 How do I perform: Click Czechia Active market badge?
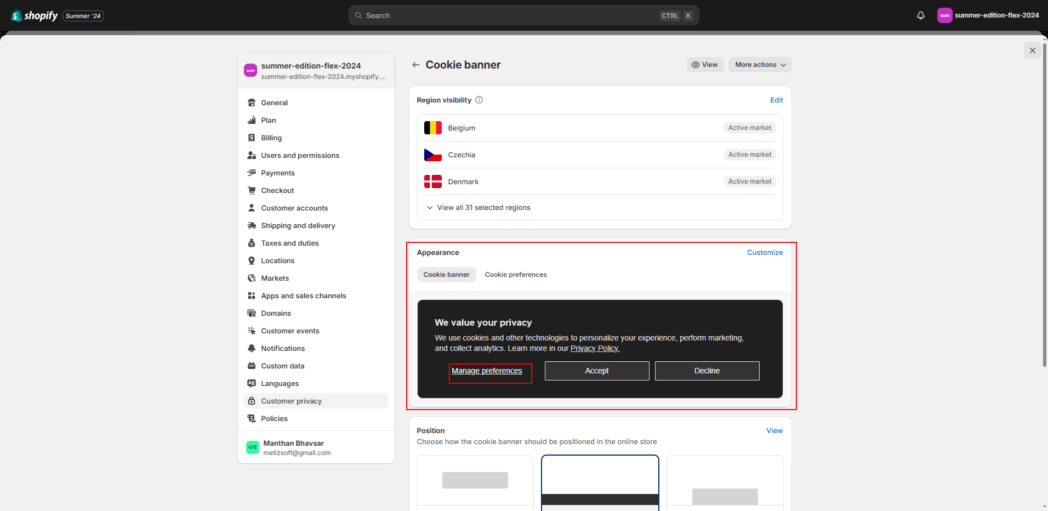click(750, 154)
